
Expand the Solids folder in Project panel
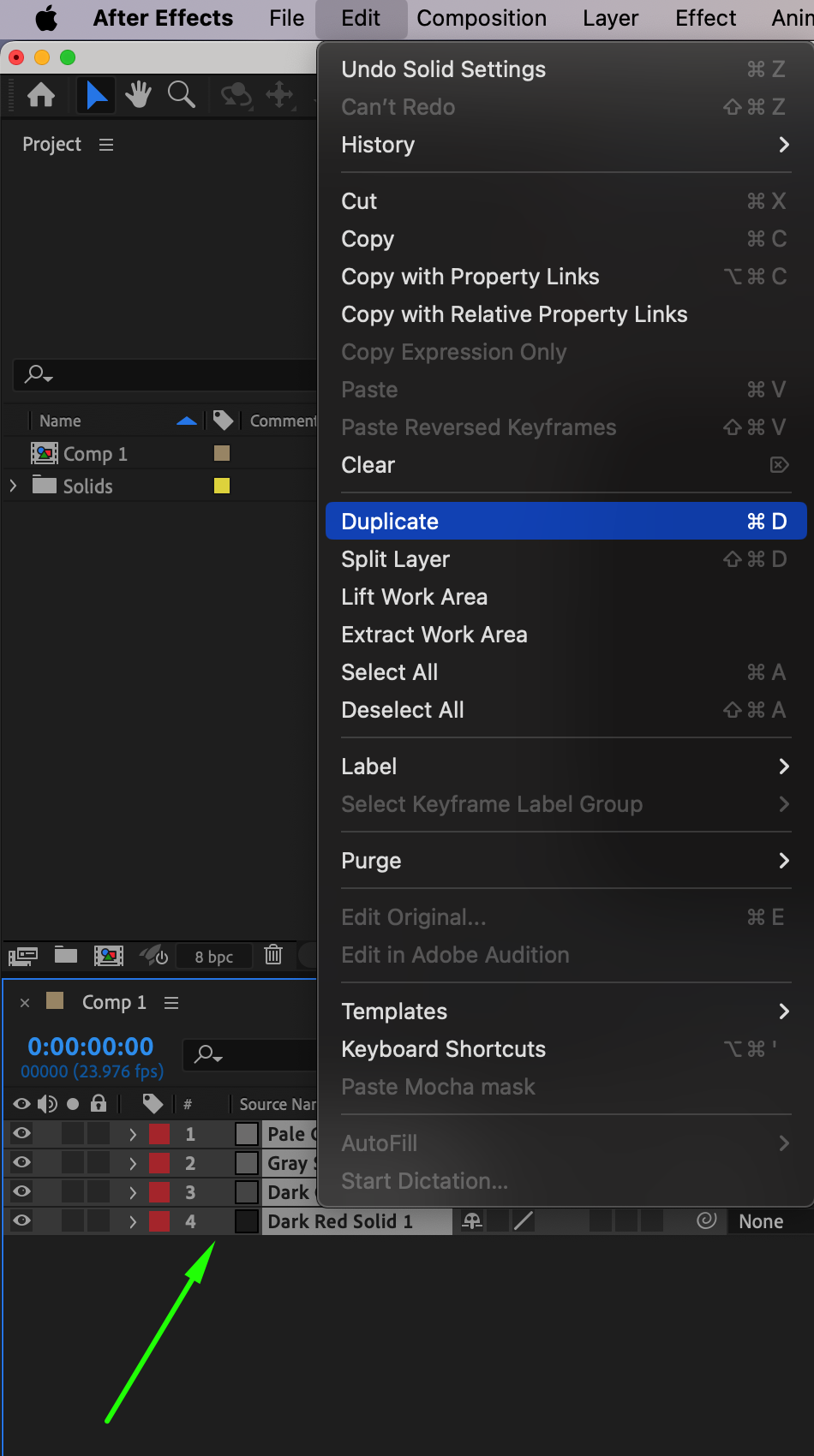coord(13,486)
